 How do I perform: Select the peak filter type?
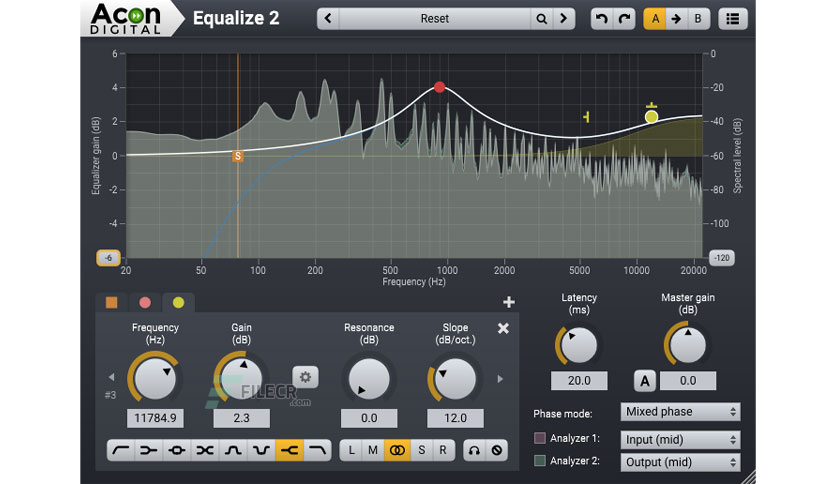click(177, 450)
